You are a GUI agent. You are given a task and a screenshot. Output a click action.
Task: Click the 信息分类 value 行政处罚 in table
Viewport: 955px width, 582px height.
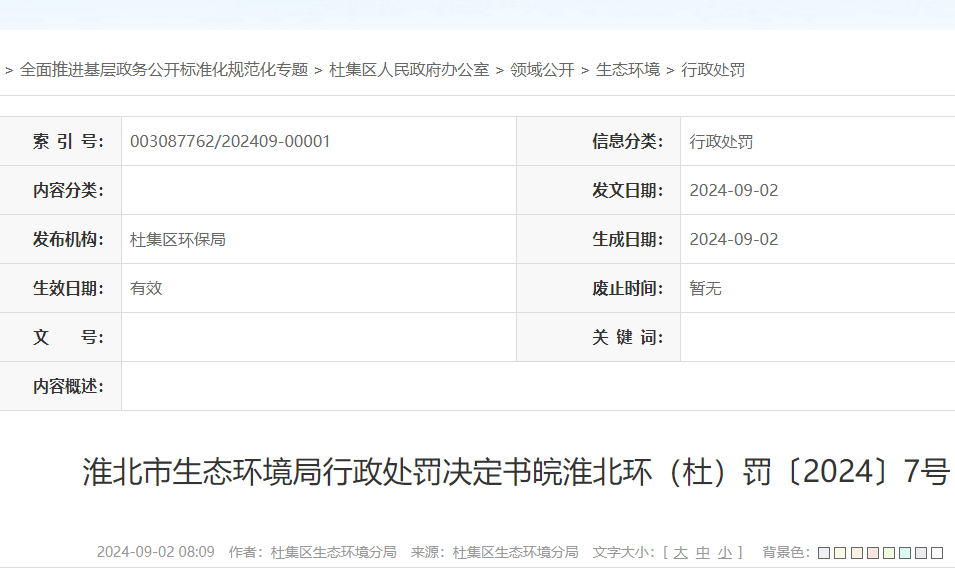(x=721, y=142)
